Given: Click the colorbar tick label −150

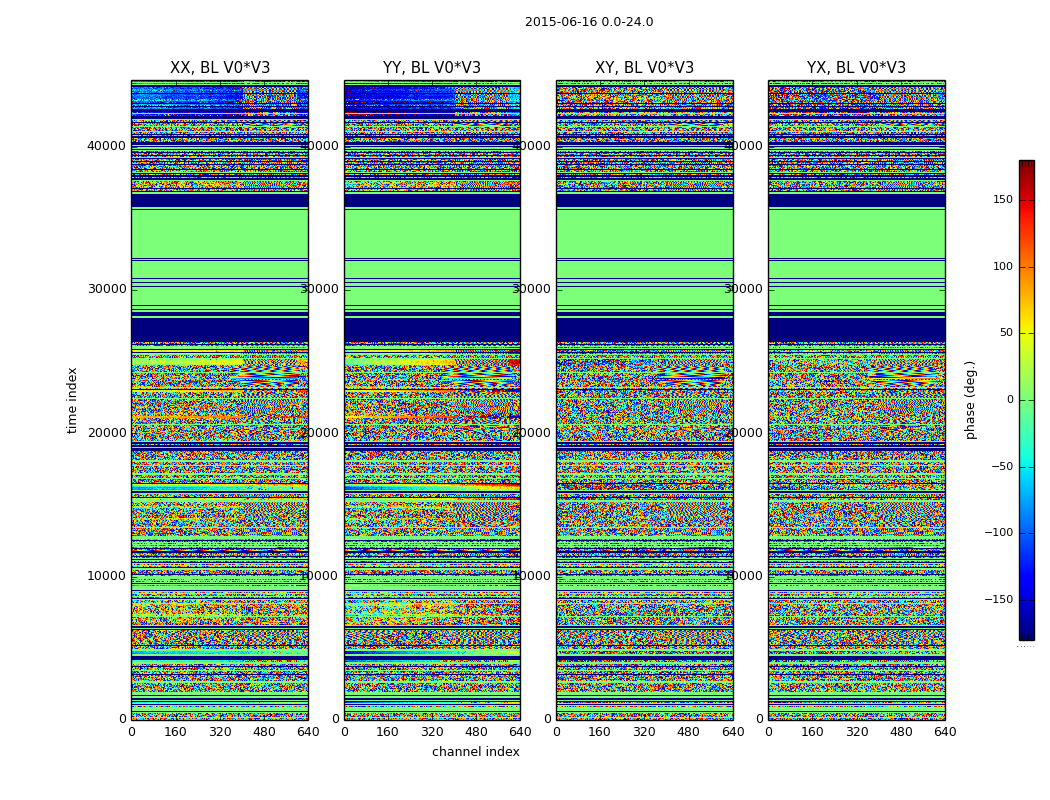Looking at the screenshot, I should (998, 599).
